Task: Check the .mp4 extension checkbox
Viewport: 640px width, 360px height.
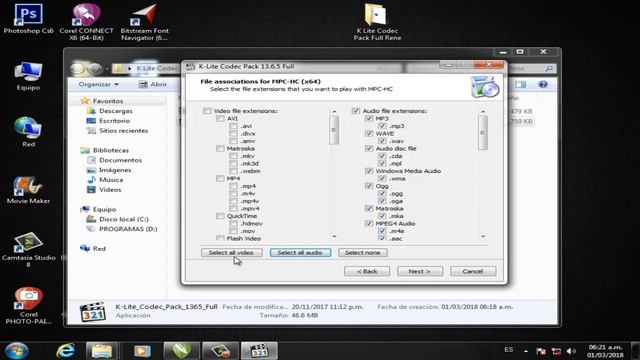Action: click(233, 186)
